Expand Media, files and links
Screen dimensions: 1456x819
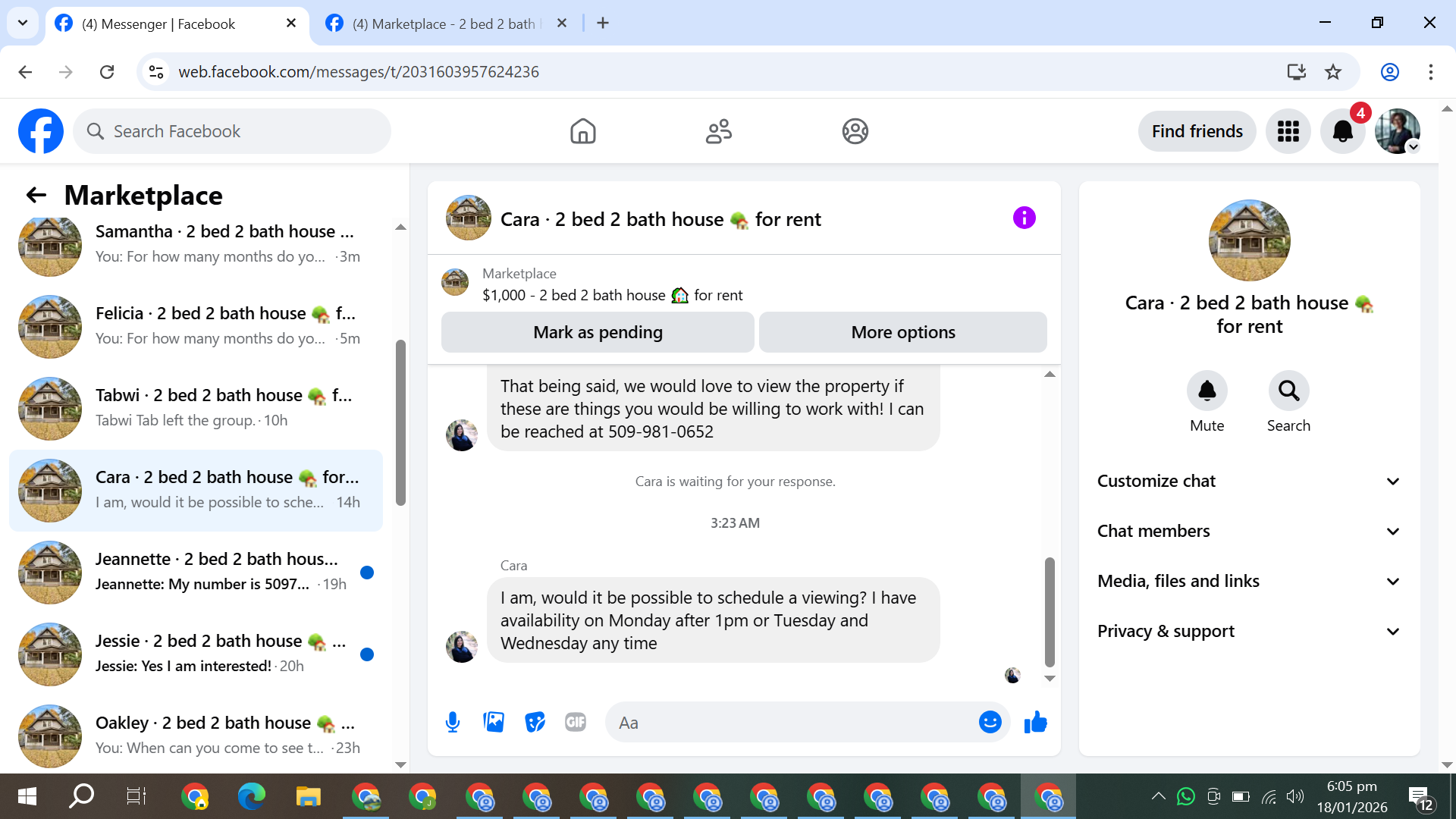pos(1248,581)
